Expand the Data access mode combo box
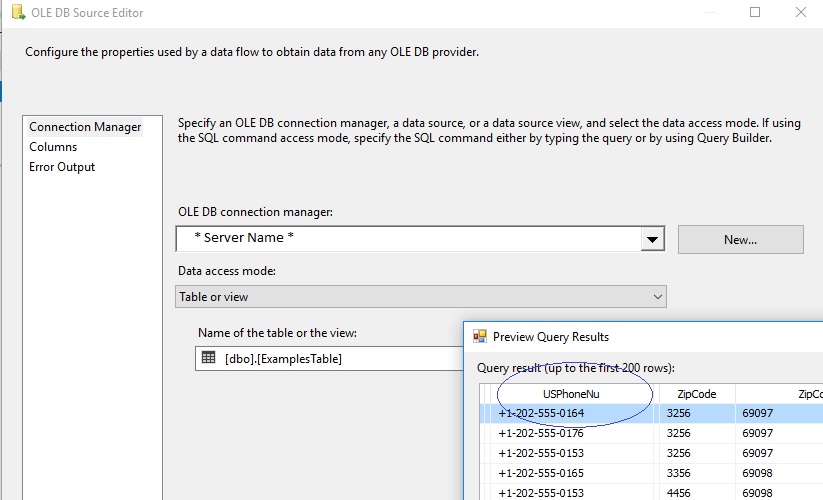Image resolution: width=823 pixels, height=500 pixels. (x=421, y=296)
